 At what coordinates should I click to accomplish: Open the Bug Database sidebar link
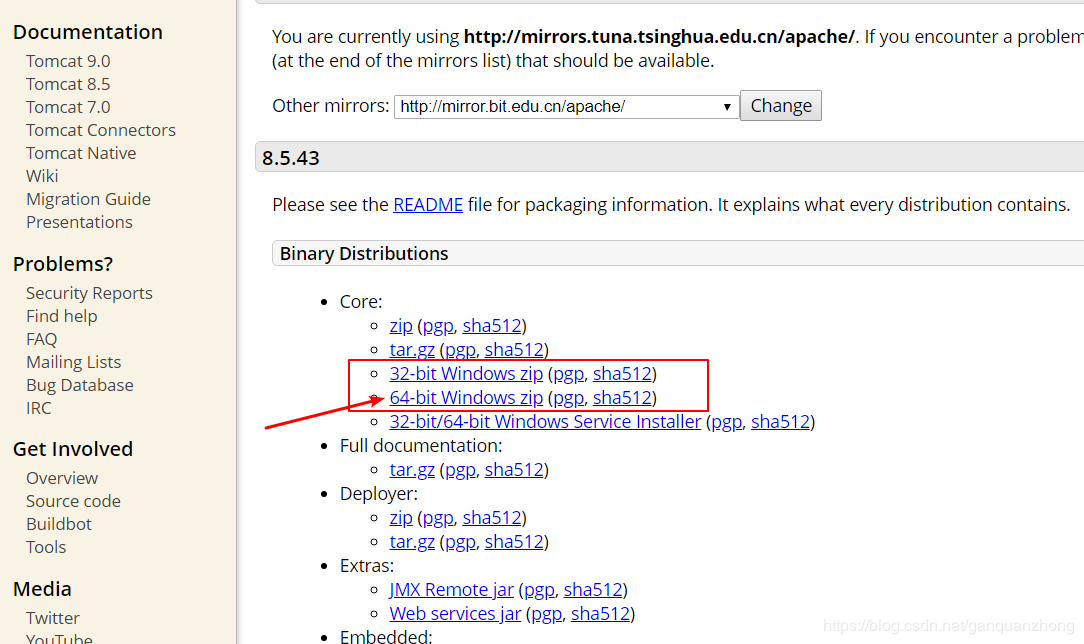pyautogui.click(x=79, y=385)
